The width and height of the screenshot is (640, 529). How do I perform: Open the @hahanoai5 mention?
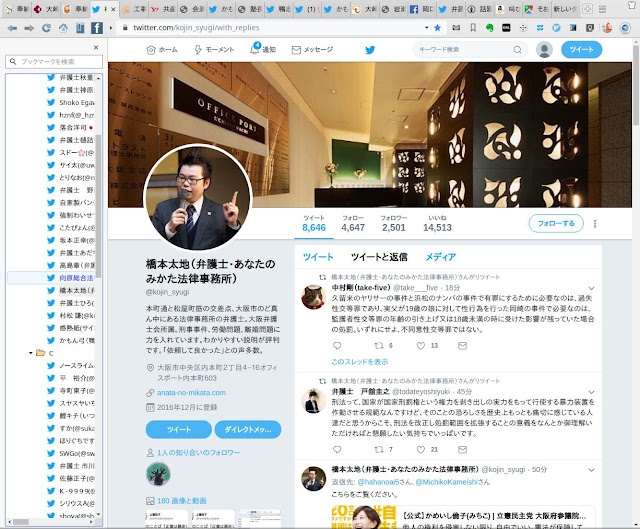click(378, 482)
